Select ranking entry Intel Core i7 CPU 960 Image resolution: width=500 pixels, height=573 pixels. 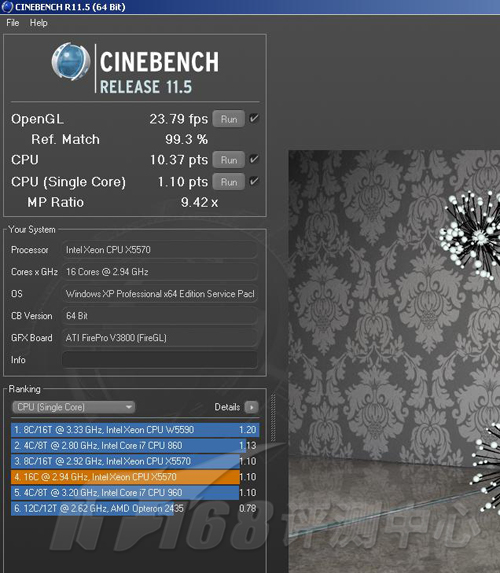pyautogui.click(x=135, y=493)
